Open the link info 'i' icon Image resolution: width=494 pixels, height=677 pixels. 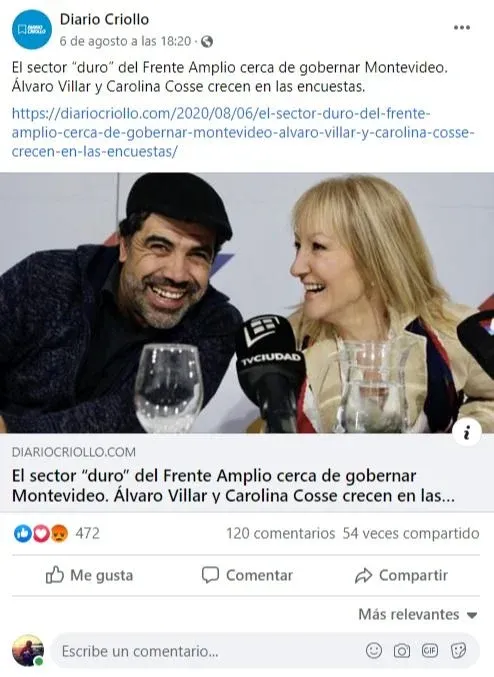(467, 432)
